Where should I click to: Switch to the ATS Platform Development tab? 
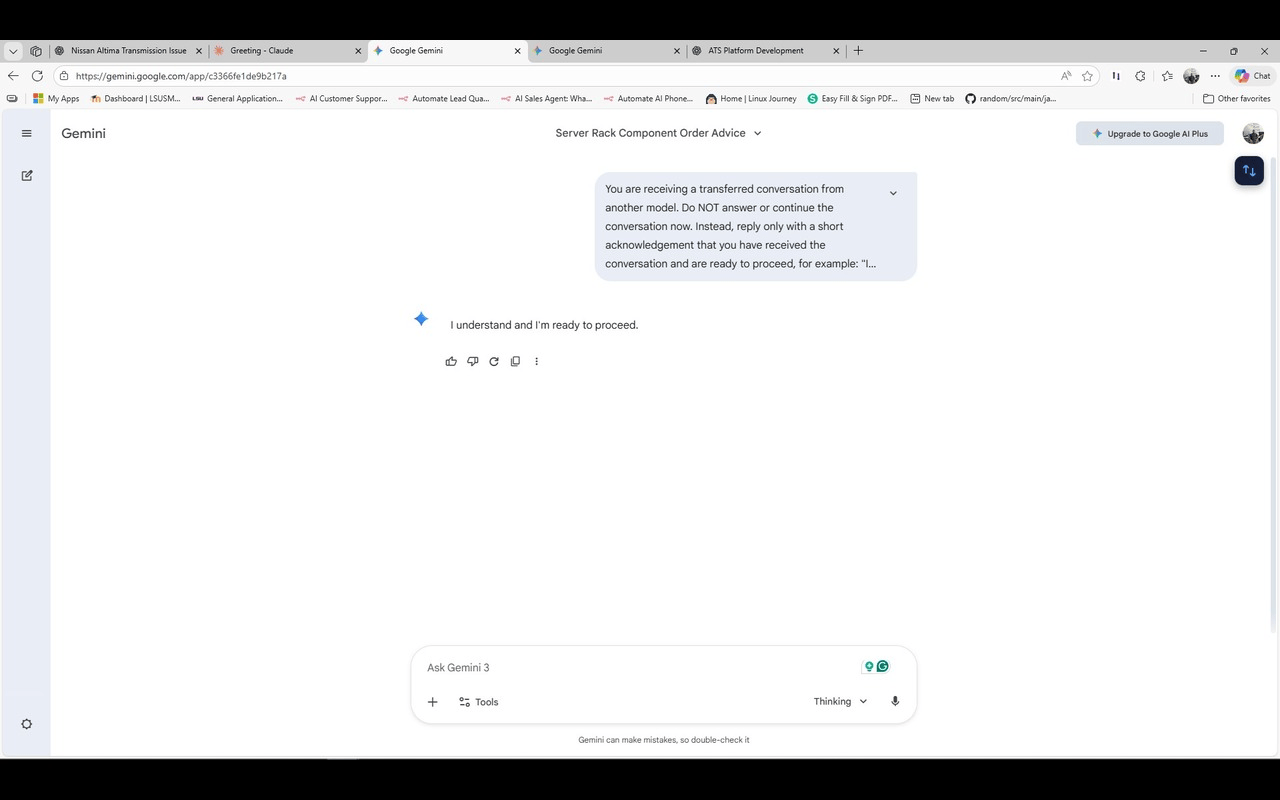766,51
